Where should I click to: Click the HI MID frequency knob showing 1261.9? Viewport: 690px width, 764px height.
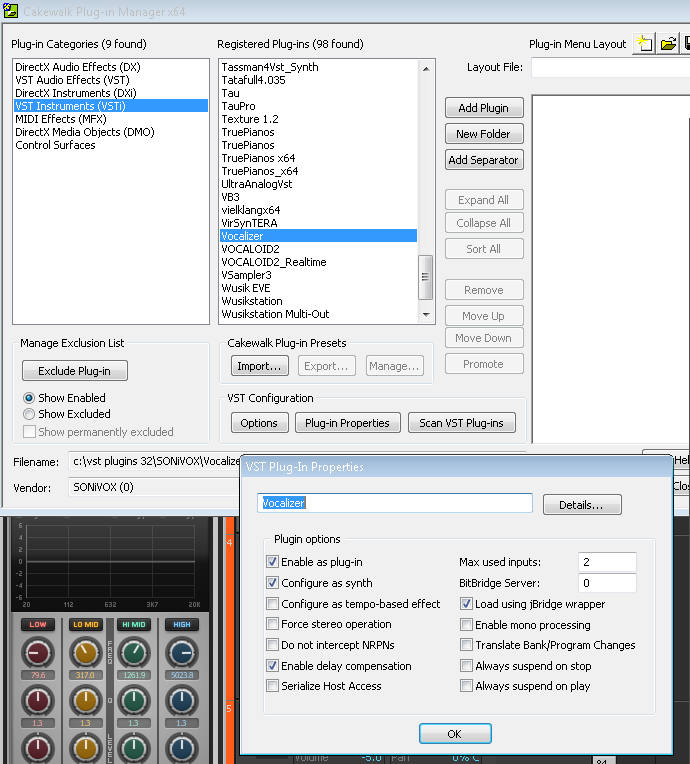point(134,653)
